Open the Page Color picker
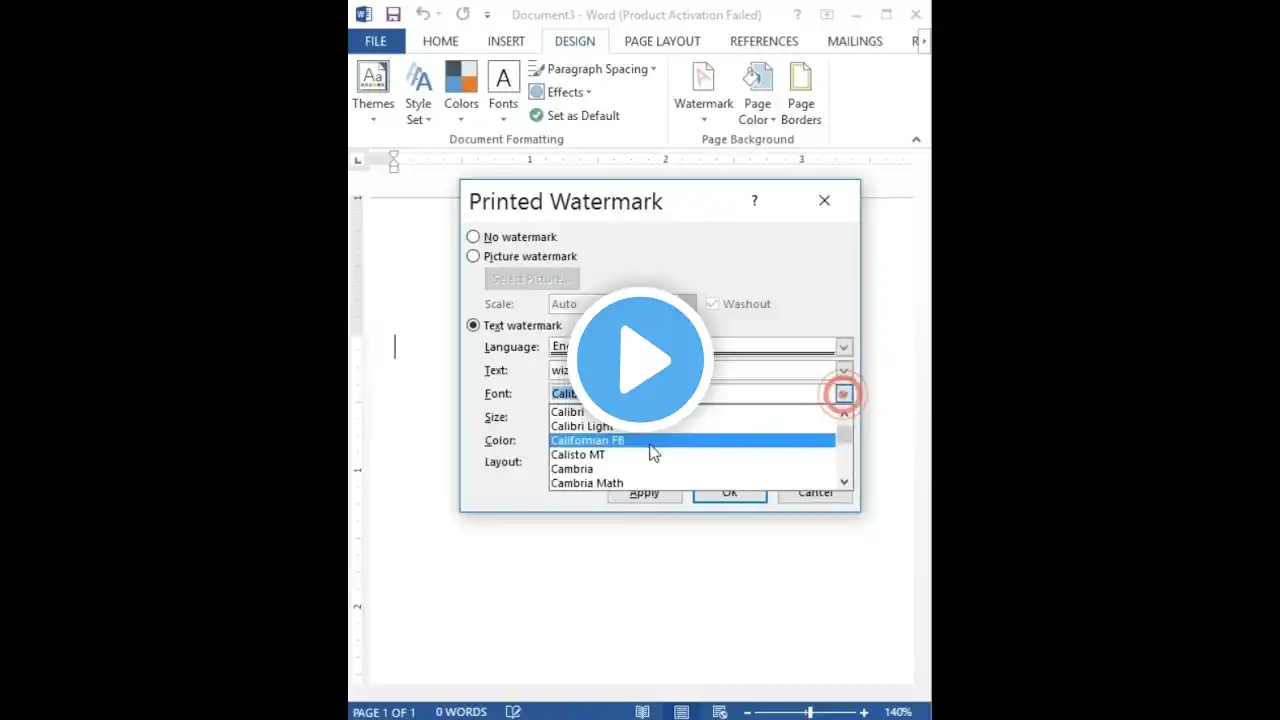 point(757,93)
